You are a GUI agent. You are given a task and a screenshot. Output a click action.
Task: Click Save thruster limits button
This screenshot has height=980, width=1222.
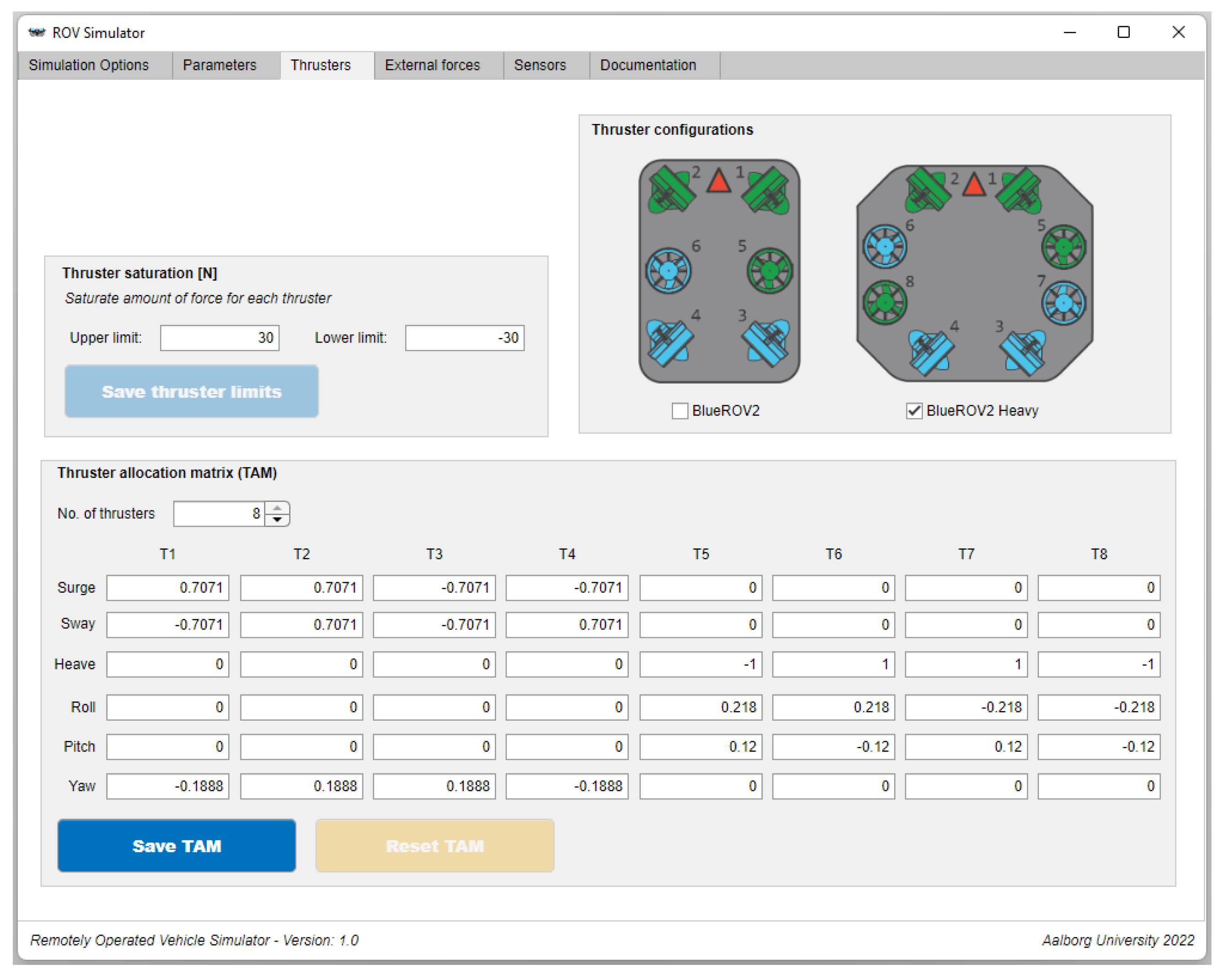click(x=192, y=391)
